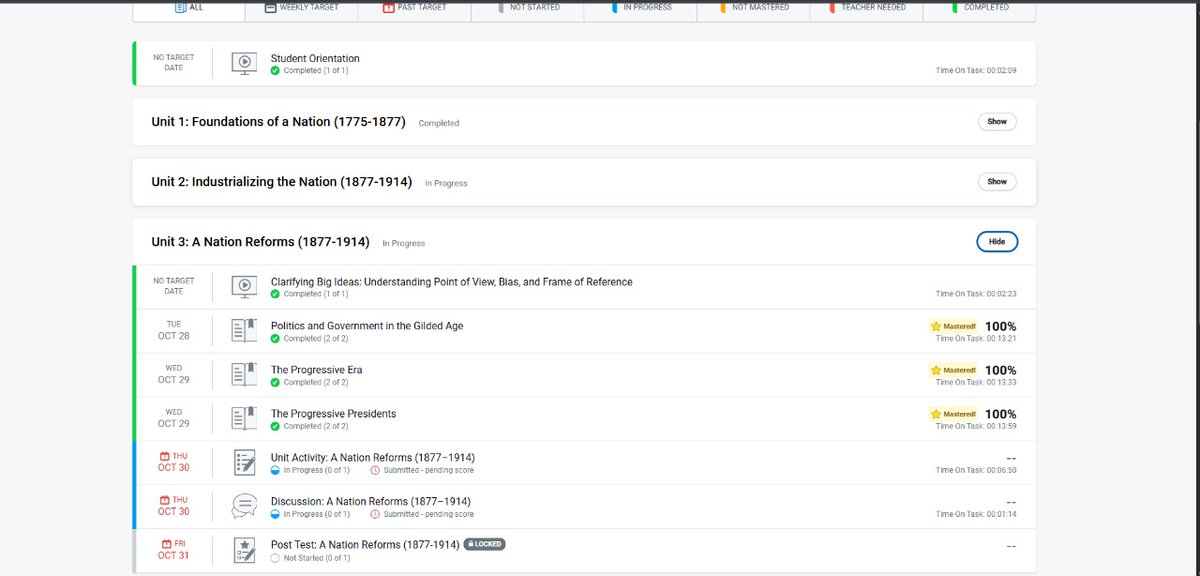
Task: Click Time On Task 00:01:14
Action: click(976, 514)
